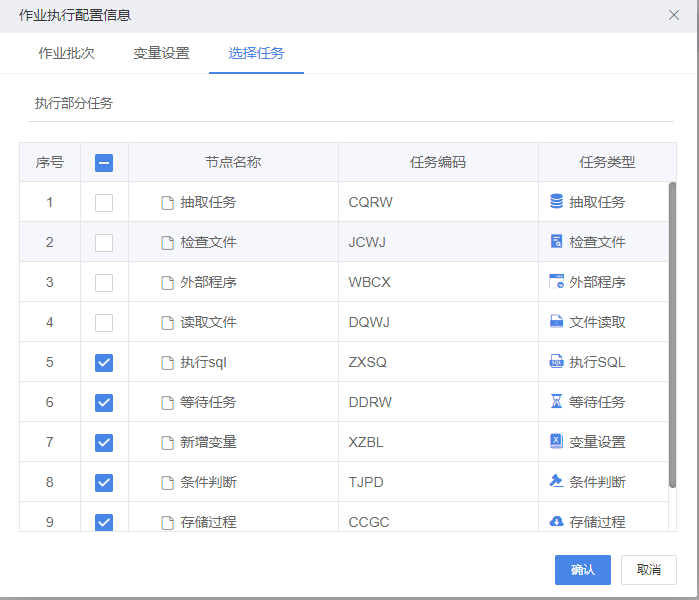Click the document icon next to 检查文件 node

pos(168,243)
